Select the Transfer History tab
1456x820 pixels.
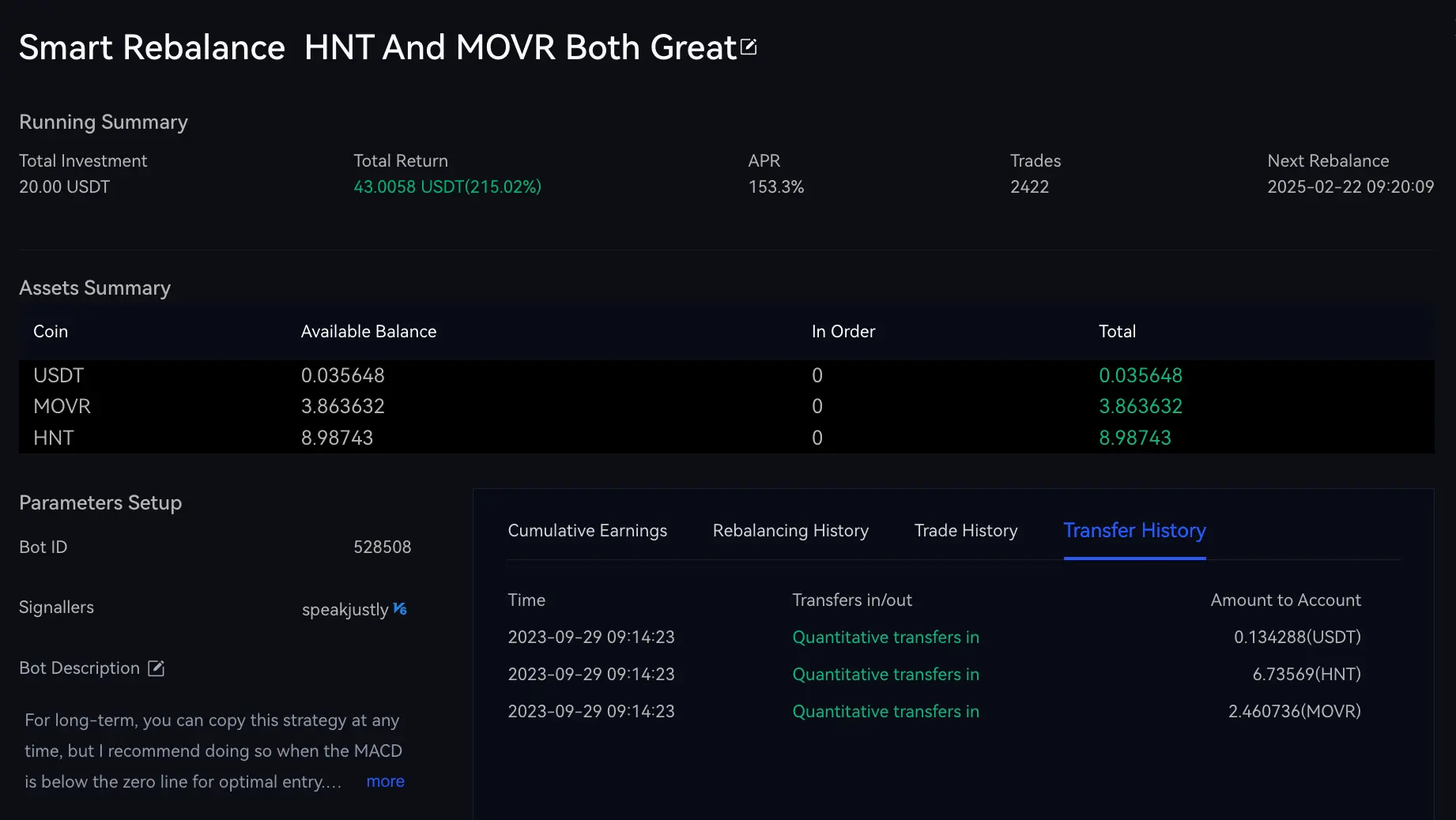1134,531
